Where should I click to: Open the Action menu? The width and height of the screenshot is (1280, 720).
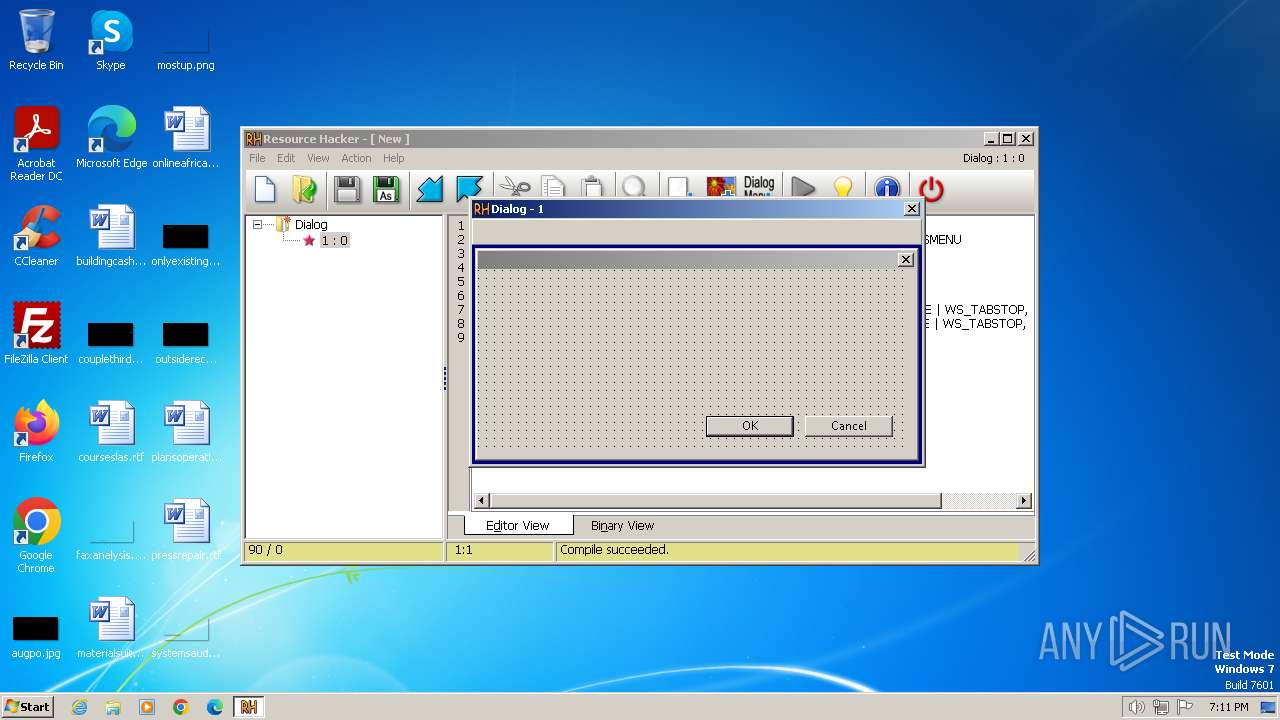[x=356, y=158]
